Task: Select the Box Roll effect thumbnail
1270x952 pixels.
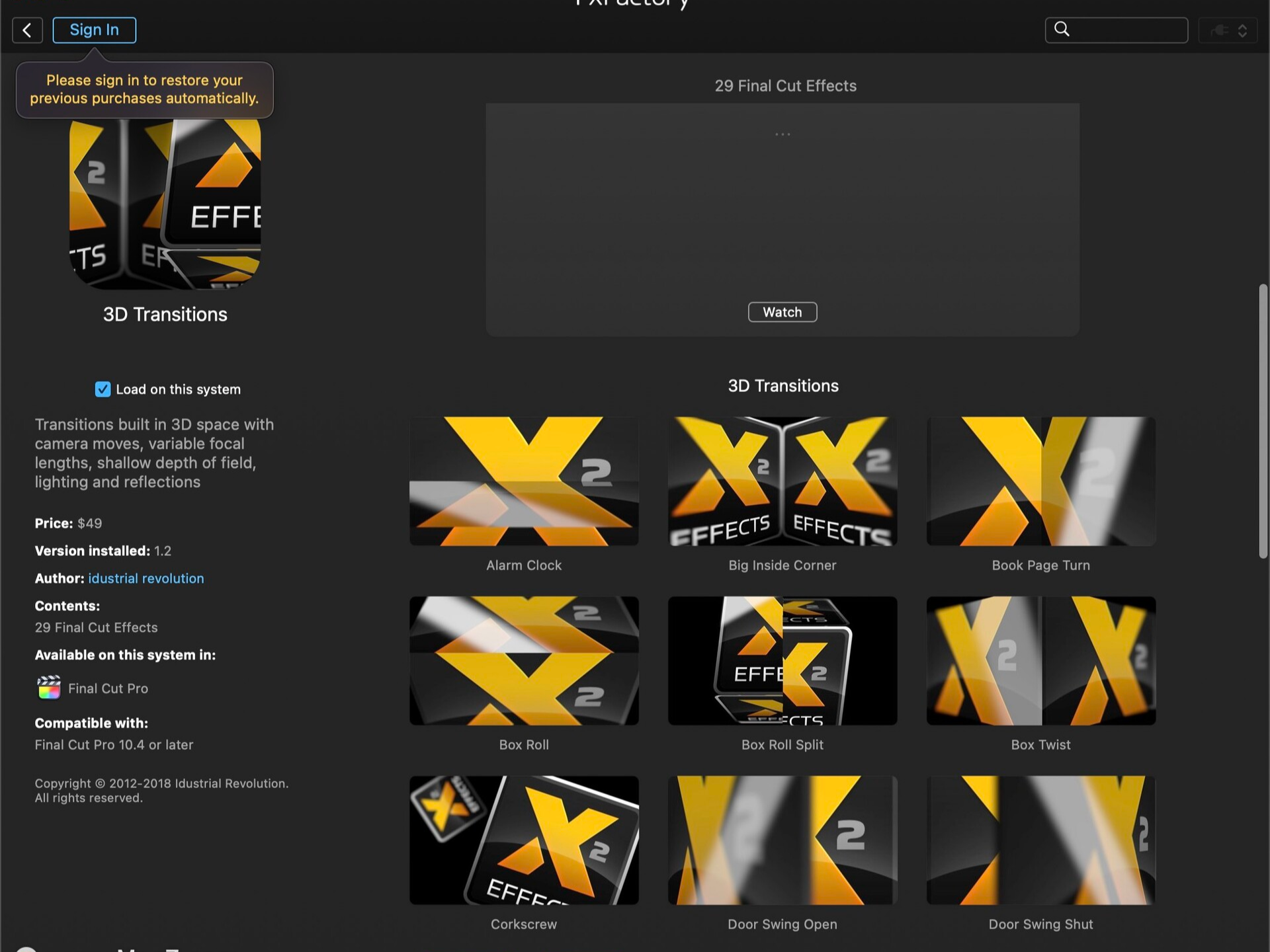Action: pos(523,660)
